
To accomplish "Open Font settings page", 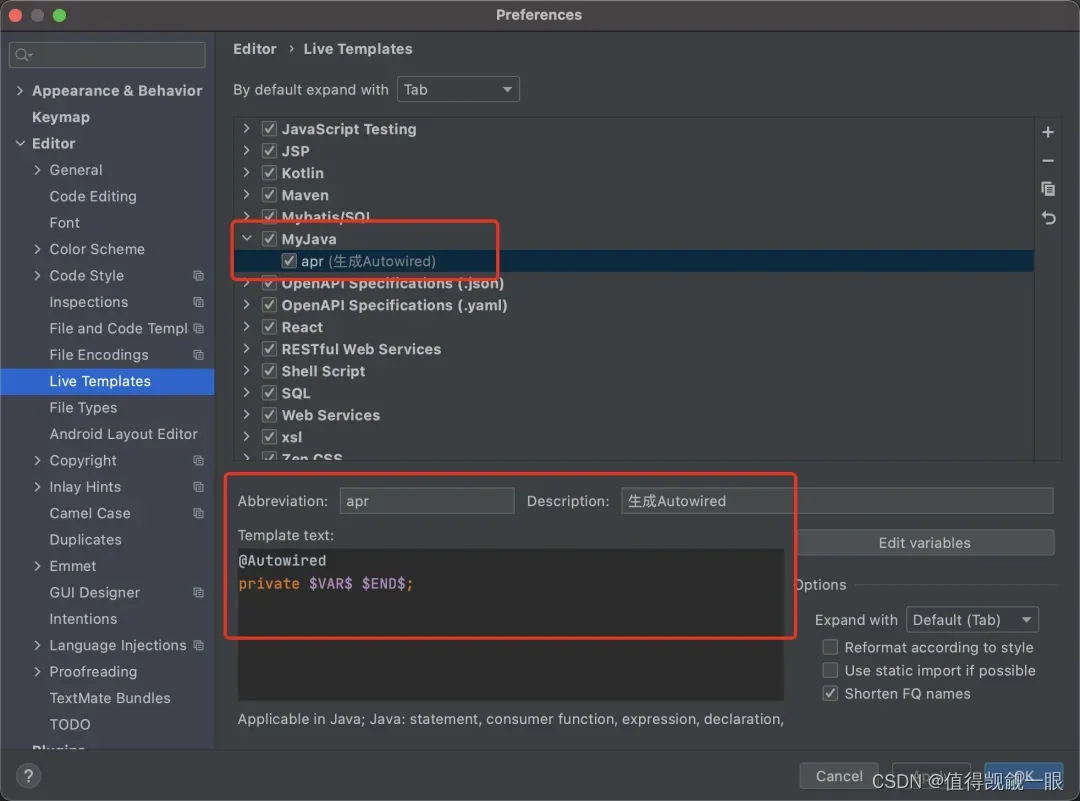I will tap(64, 222).
